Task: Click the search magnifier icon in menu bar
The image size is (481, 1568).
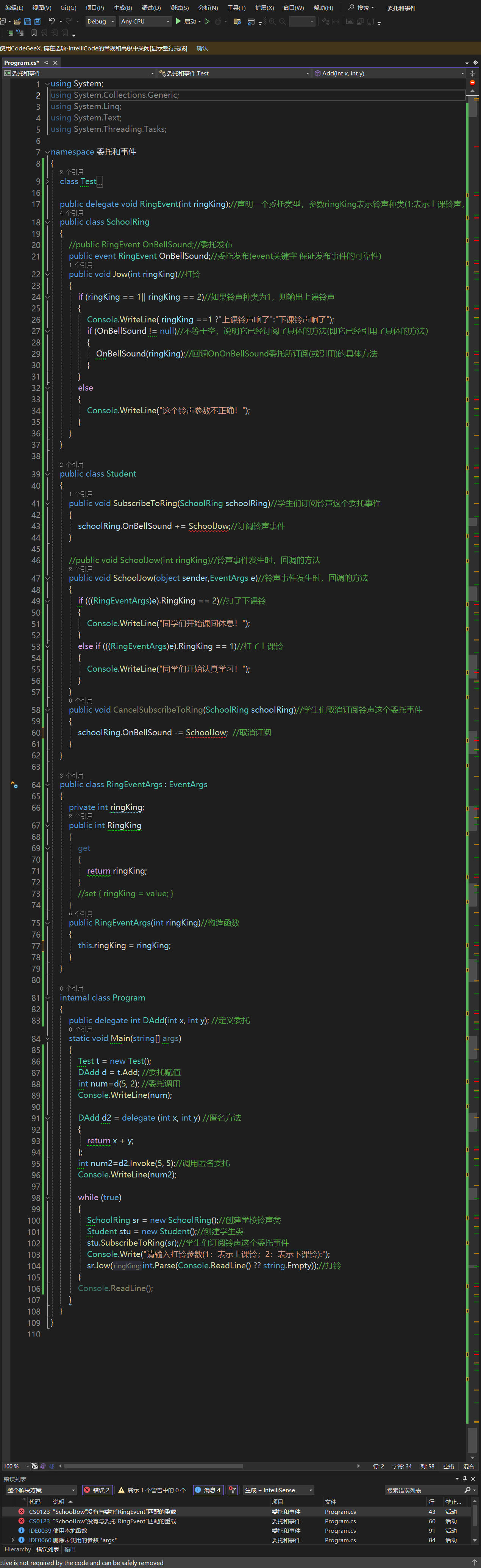Action: (351, 7)
